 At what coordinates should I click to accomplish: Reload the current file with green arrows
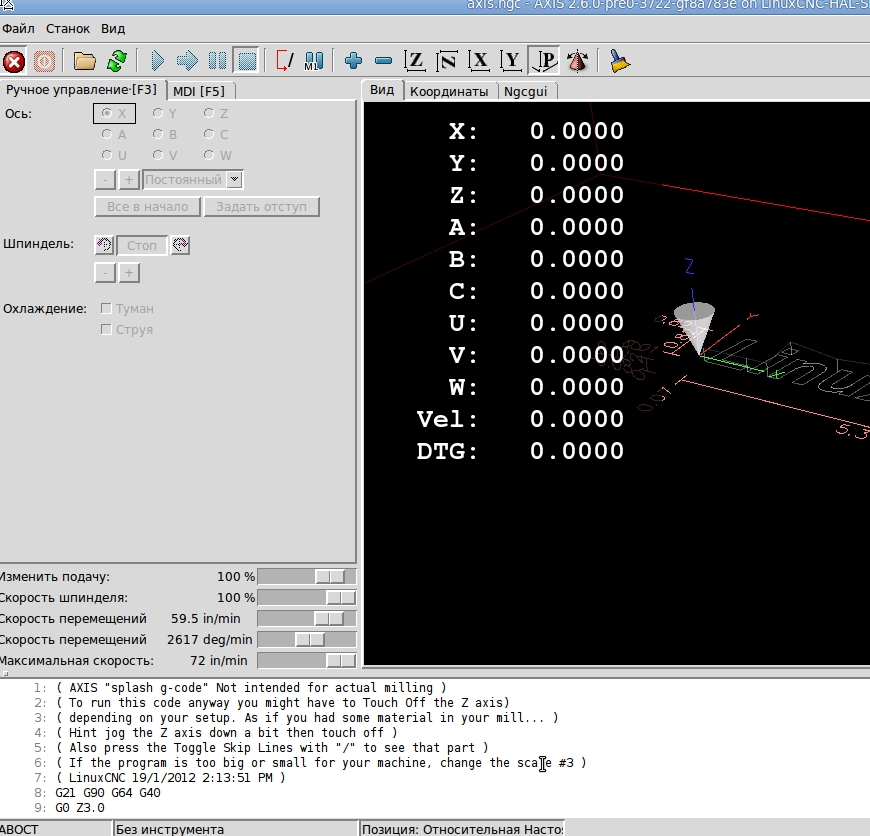117,61
